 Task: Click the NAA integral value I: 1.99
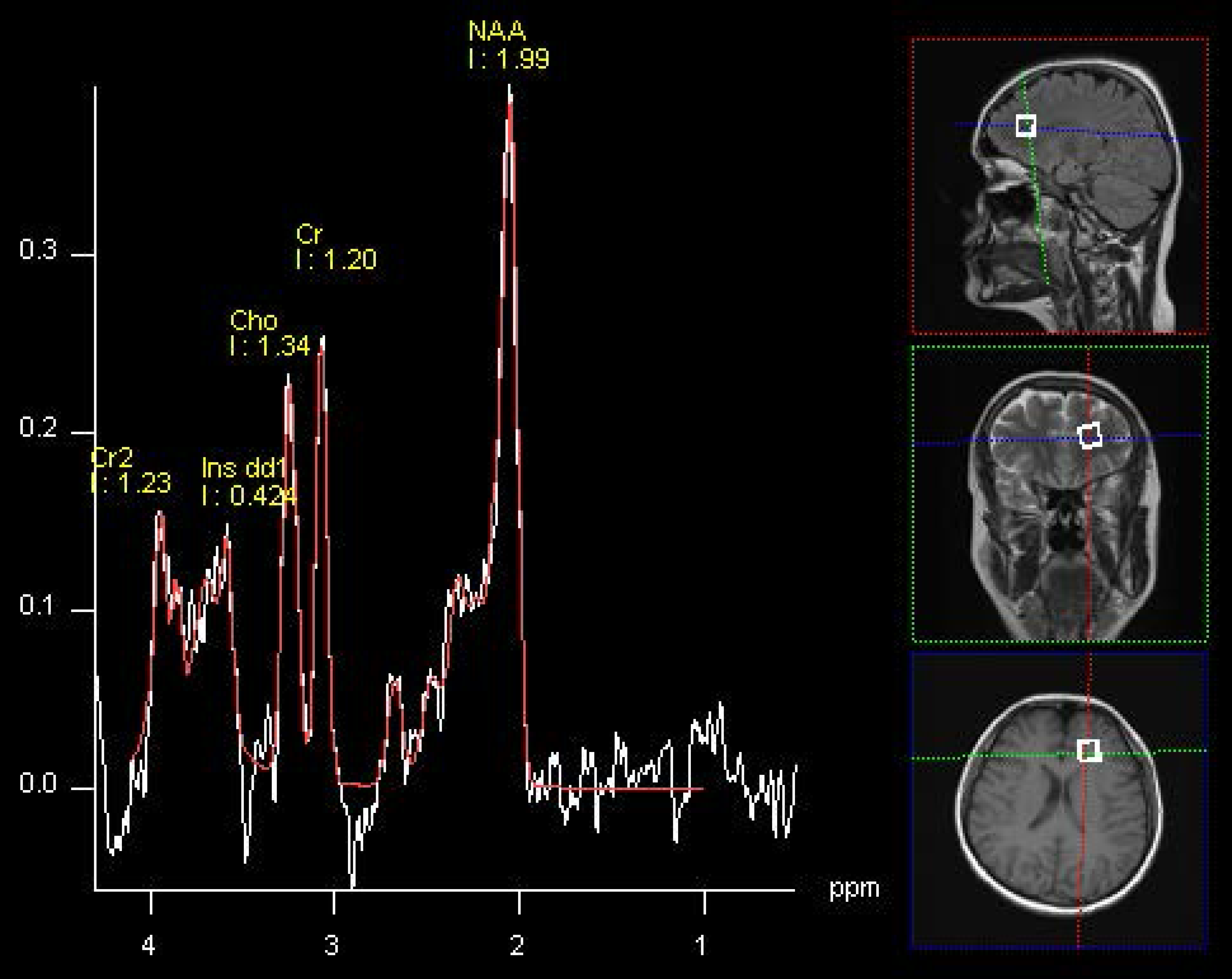[x=509, y=59]
